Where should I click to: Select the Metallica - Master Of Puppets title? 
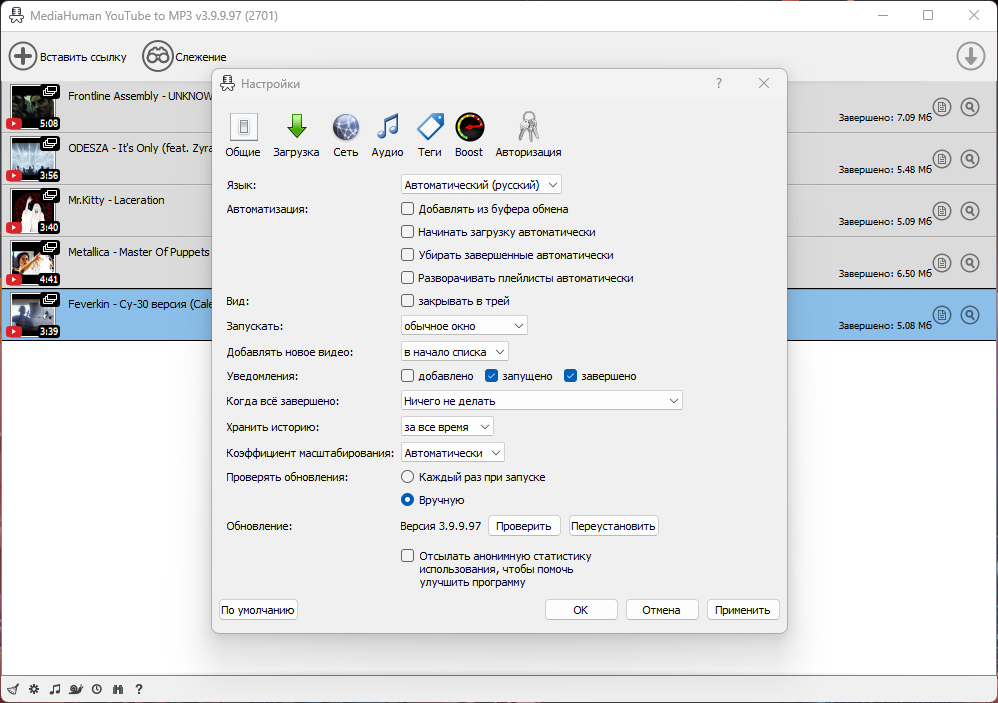(139, 252)
